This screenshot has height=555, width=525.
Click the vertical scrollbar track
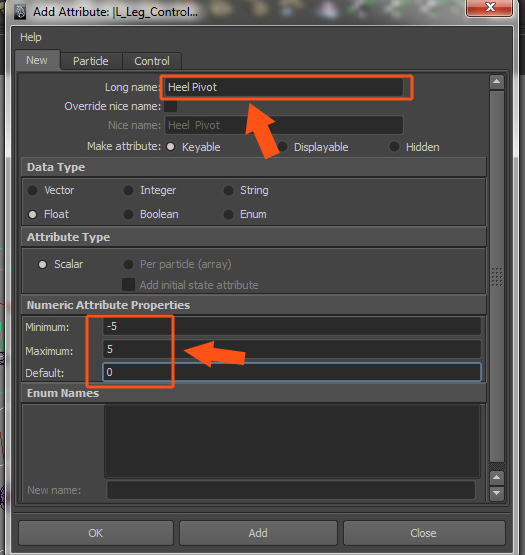coord(497,276)
